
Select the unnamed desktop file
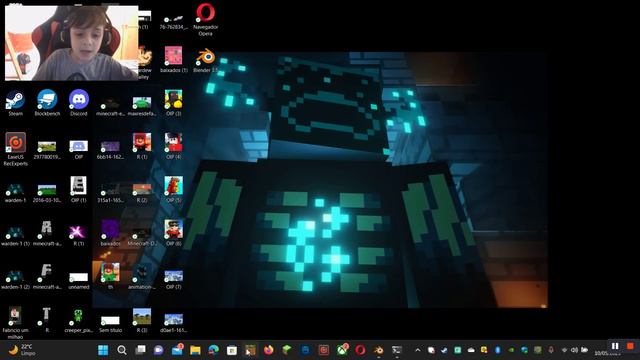tap(78, 281)
